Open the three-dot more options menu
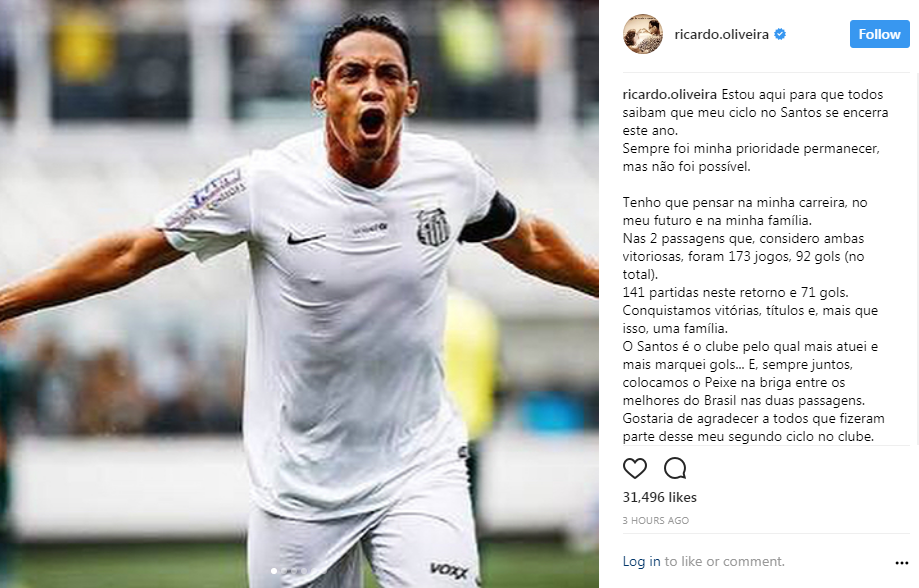 [901, 563]
